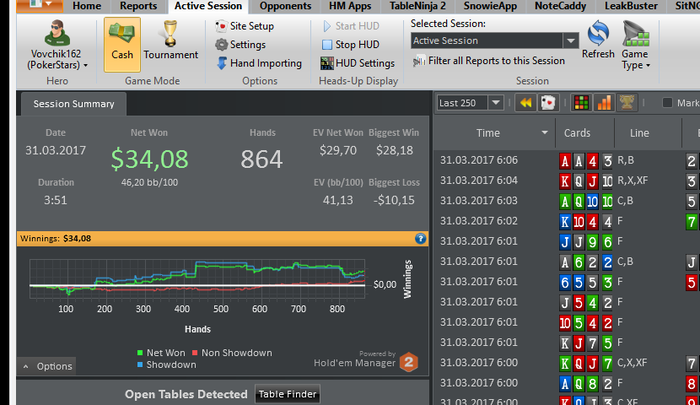Screen dimensions: 700x405
Task: Open the Time column sort arrow
Action: pyautogui.click(x=545, y=133)
